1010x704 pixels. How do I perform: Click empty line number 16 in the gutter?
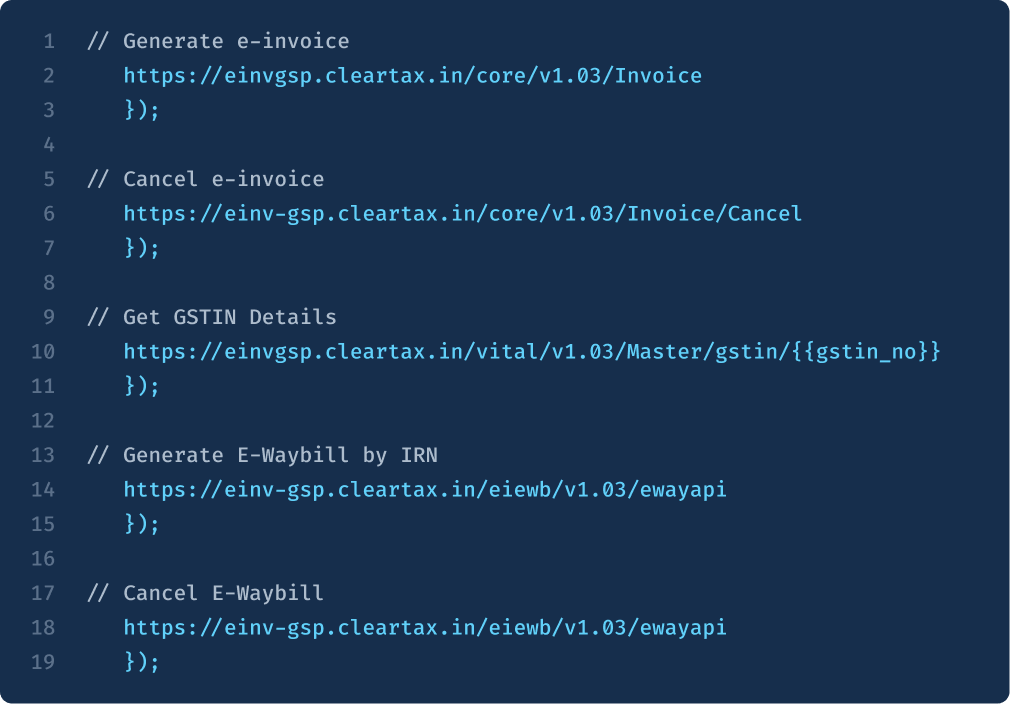43,558
